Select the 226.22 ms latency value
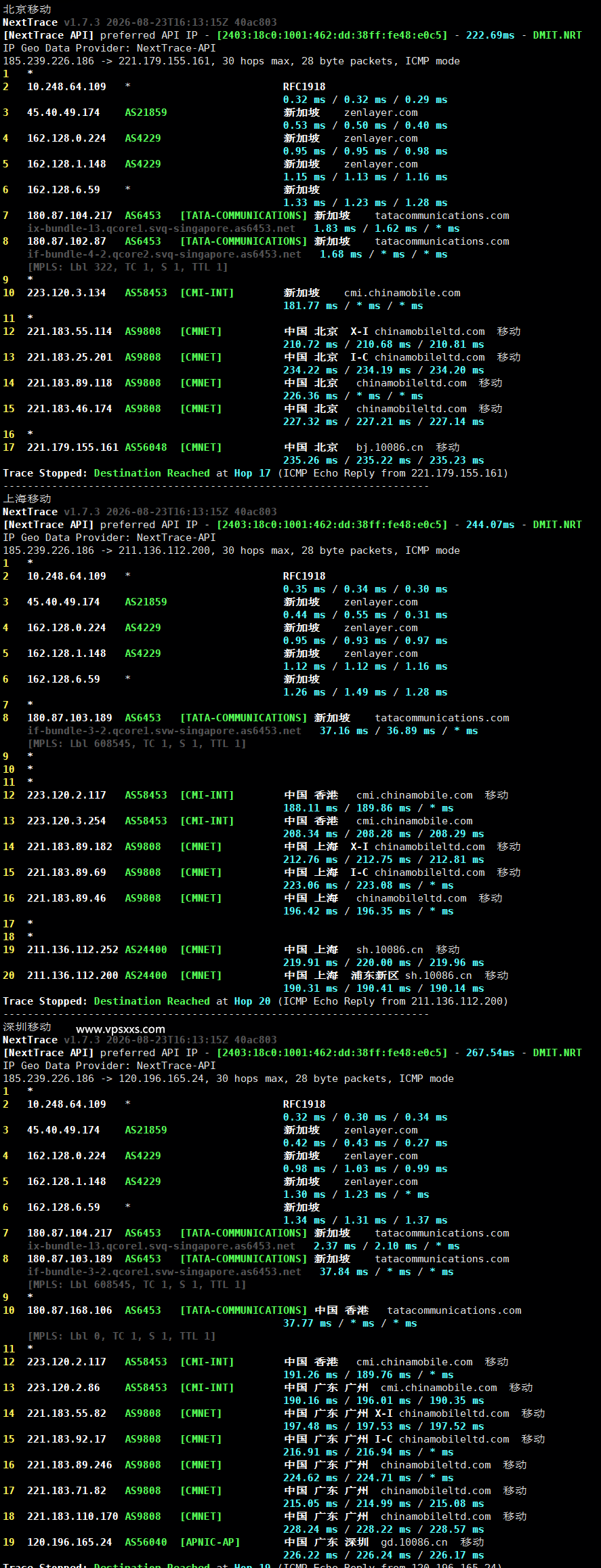 point(310,1555)
